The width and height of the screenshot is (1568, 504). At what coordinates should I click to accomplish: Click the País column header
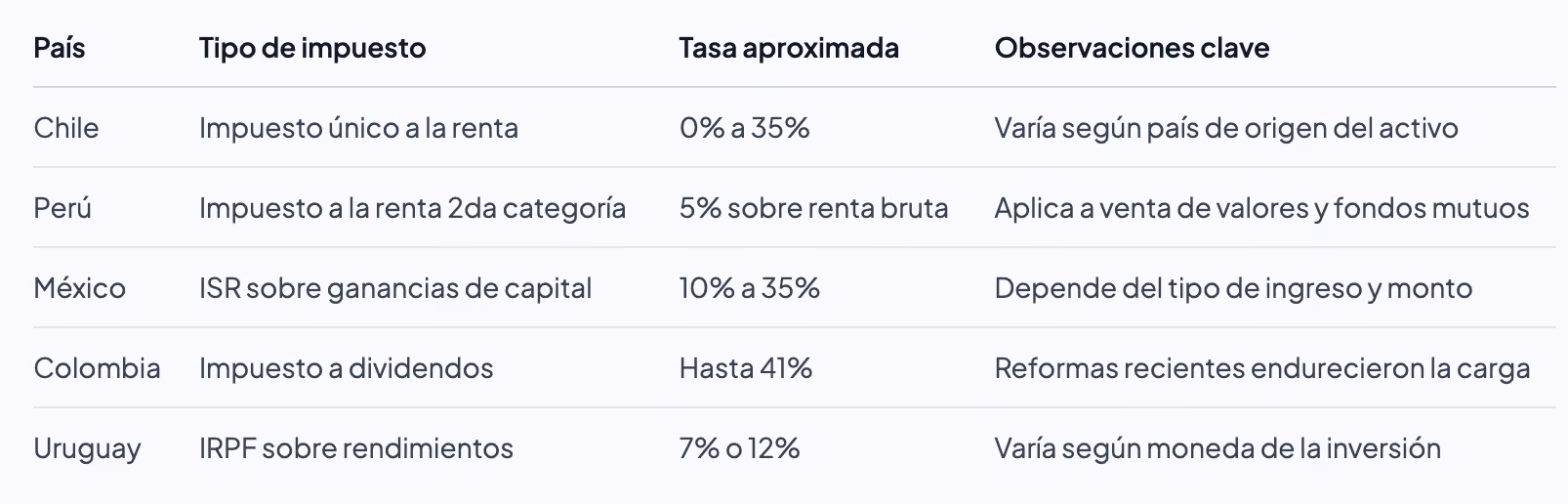[60, 48]
